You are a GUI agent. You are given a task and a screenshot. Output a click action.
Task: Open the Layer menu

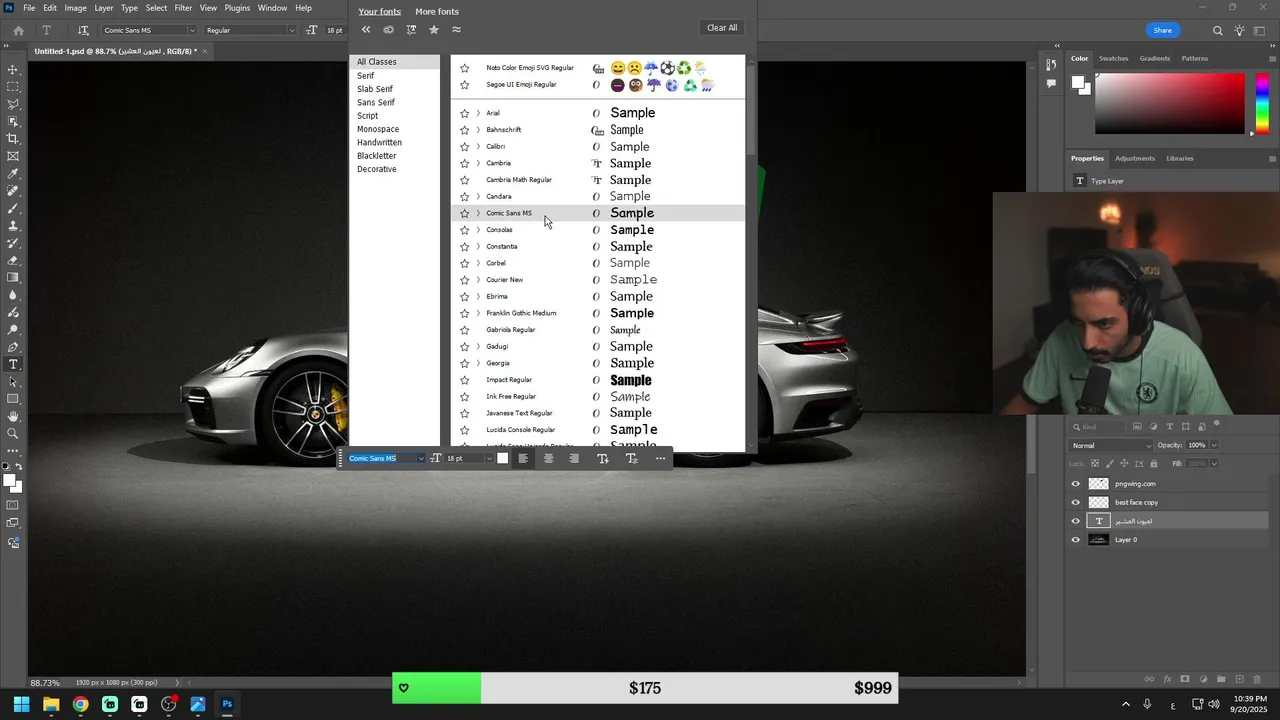tap(104, 8)
